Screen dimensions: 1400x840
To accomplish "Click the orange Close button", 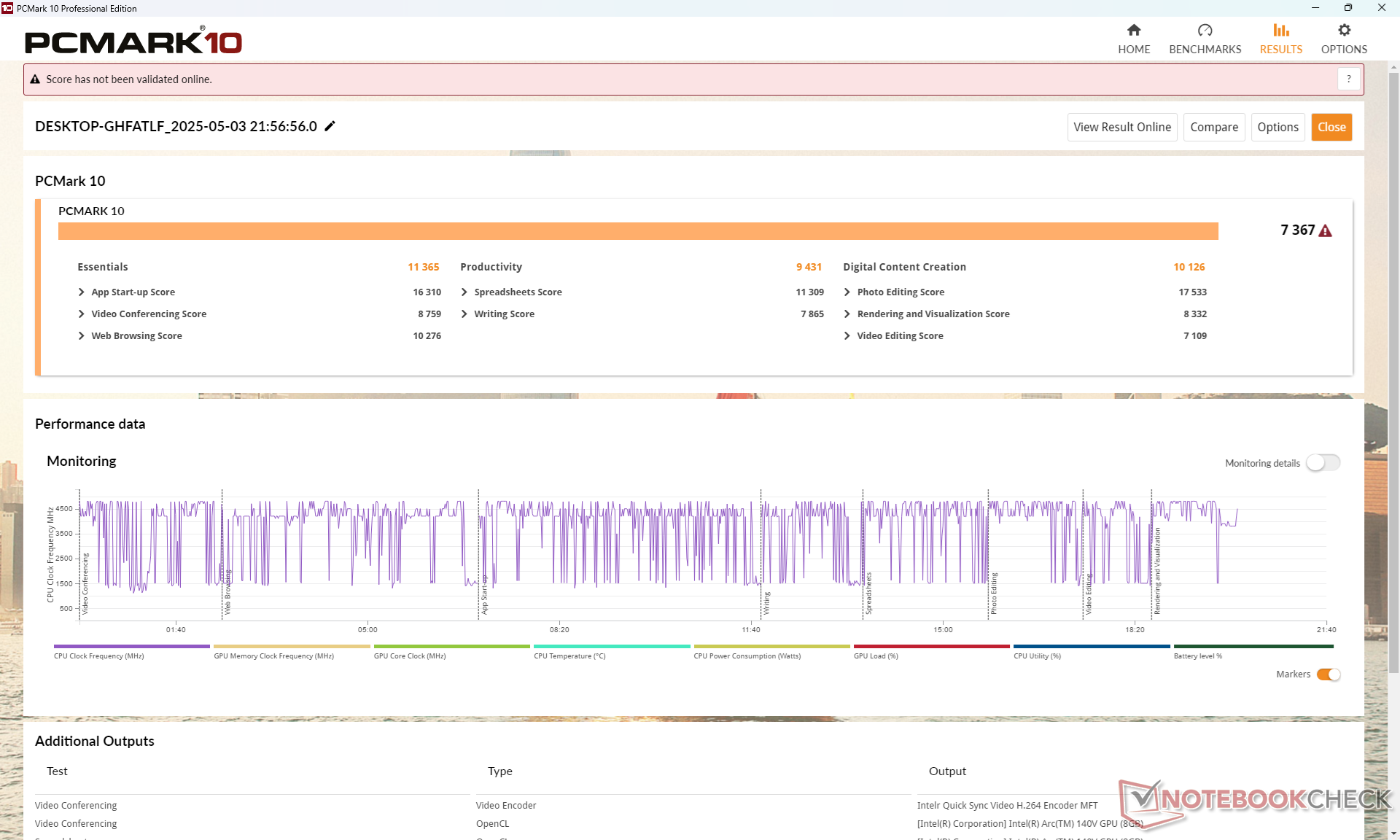I will [1331, 127].
